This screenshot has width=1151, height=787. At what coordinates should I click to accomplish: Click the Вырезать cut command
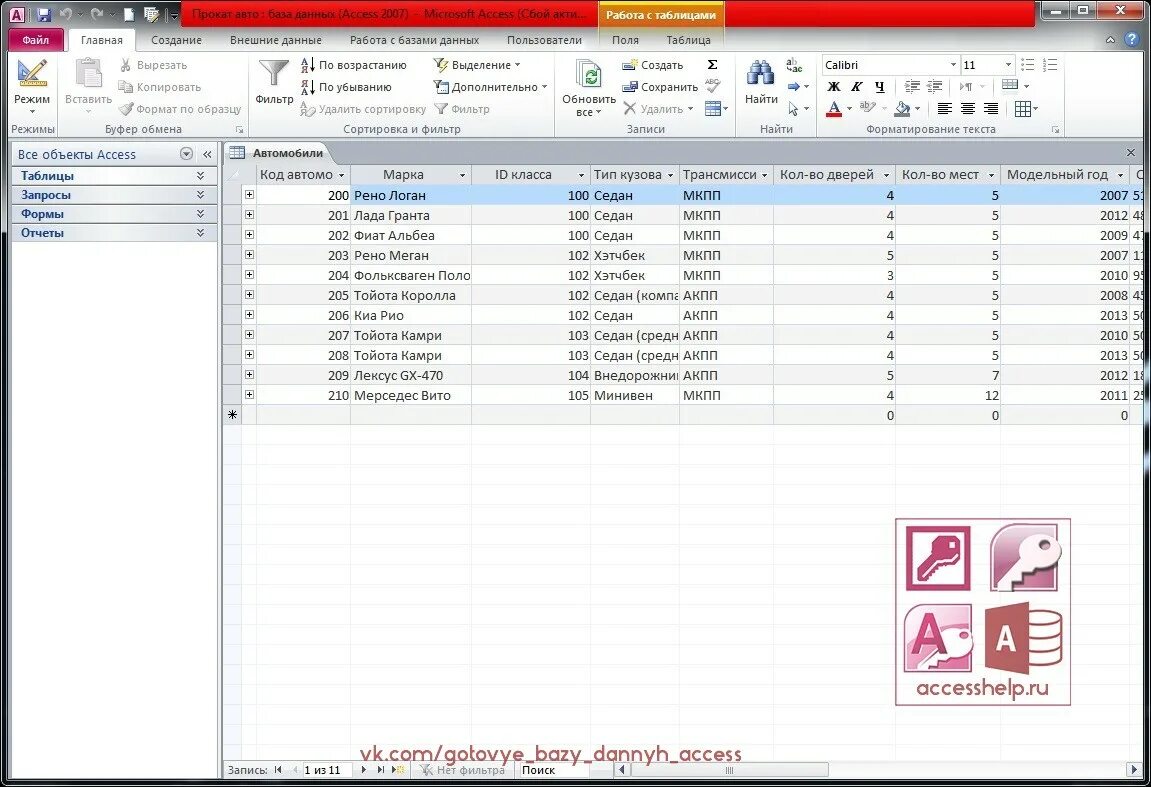153,65
